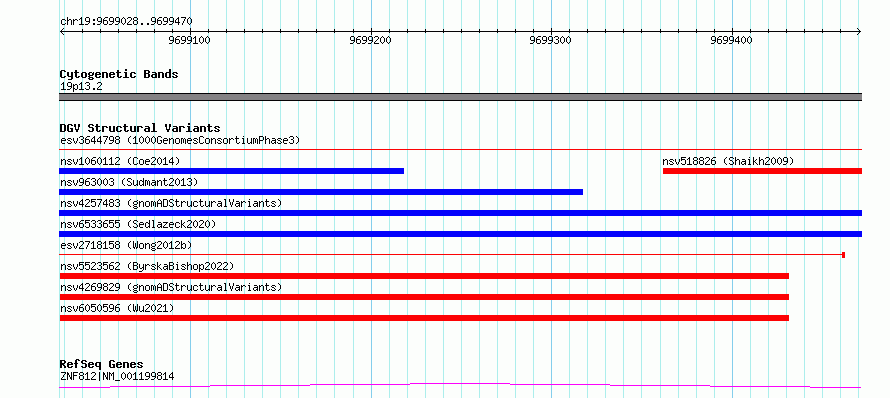
Task: Click the blue nsv963003 variant bar
Action: [321, 192]
